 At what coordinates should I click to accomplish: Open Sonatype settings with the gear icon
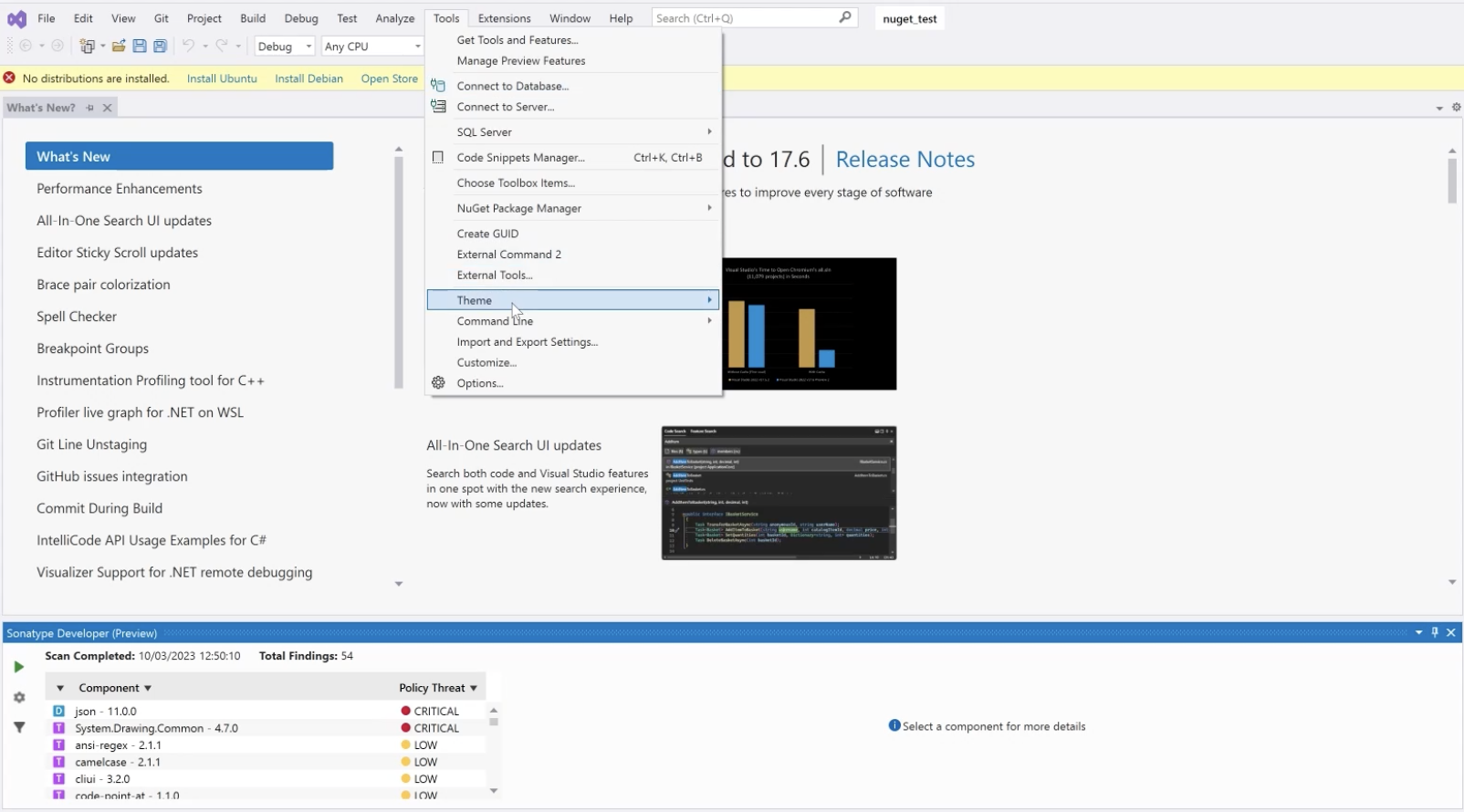coord(19,697)
